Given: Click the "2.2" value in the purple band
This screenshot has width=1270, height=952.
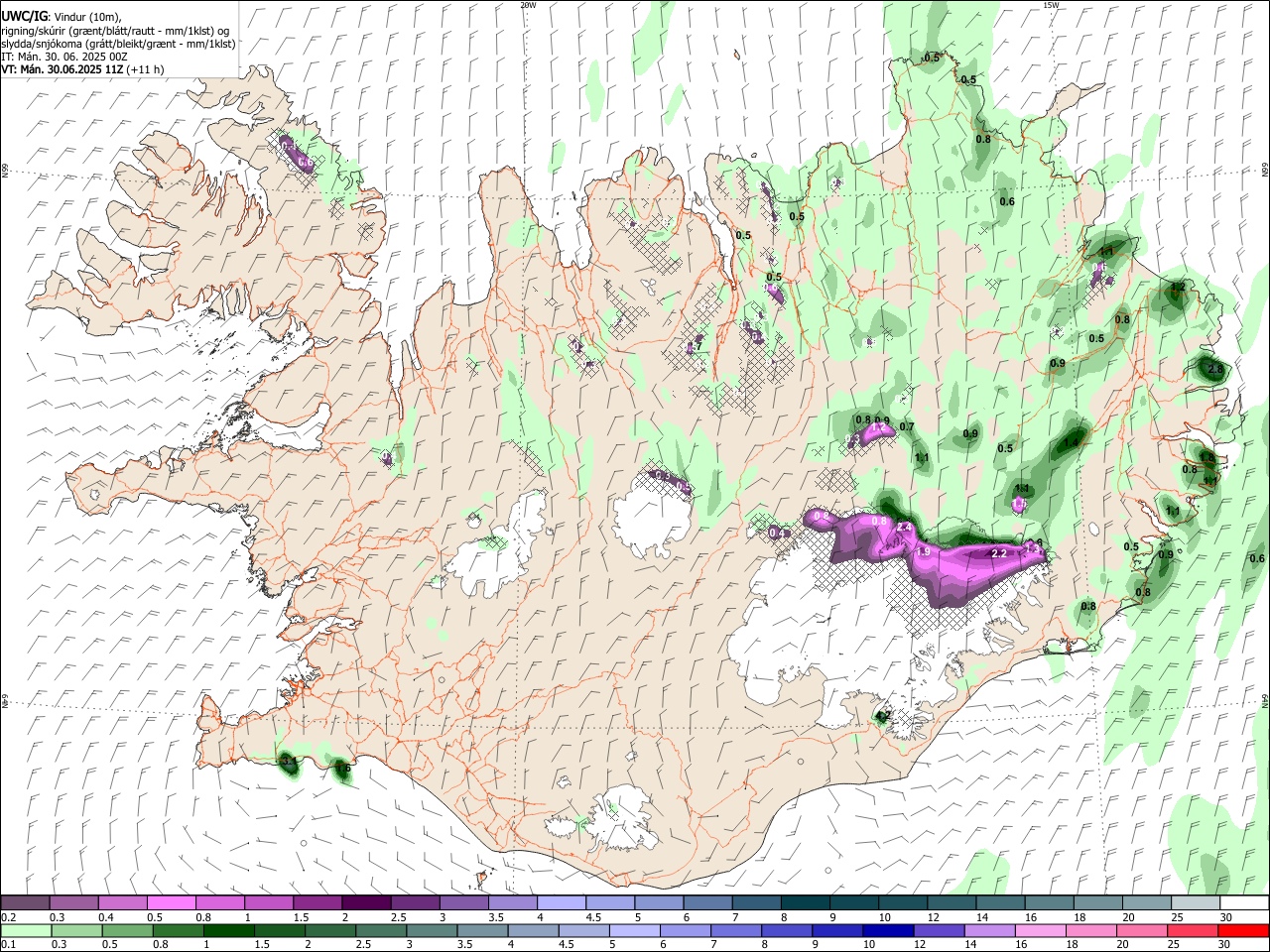Looking at the screenshot, I should tap(999, 553).
